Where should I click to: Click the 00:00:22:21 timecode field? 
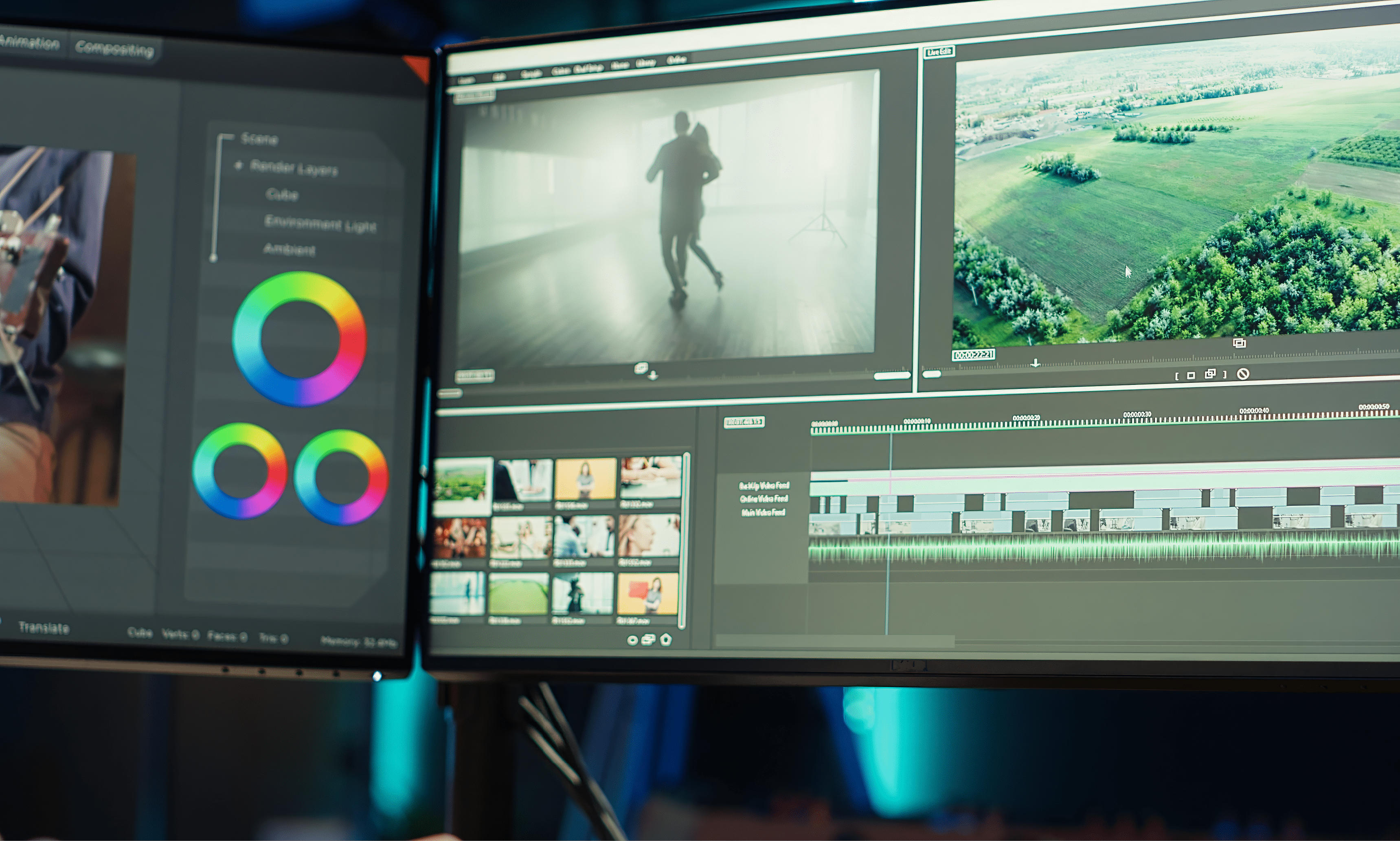(973, 355)
